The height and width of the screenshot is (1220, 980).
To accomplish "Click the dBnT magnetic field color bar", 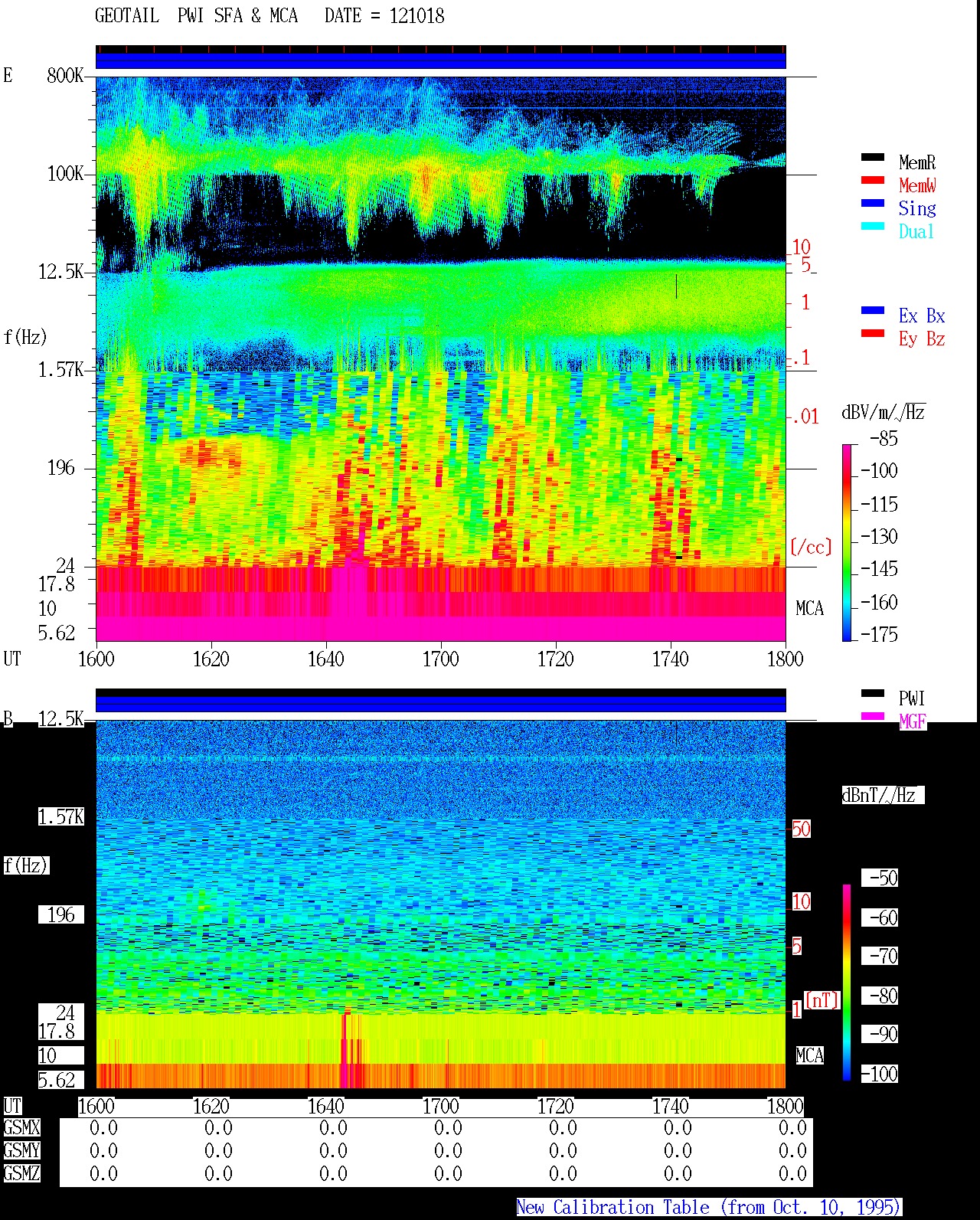I will [x=847, y=983].
